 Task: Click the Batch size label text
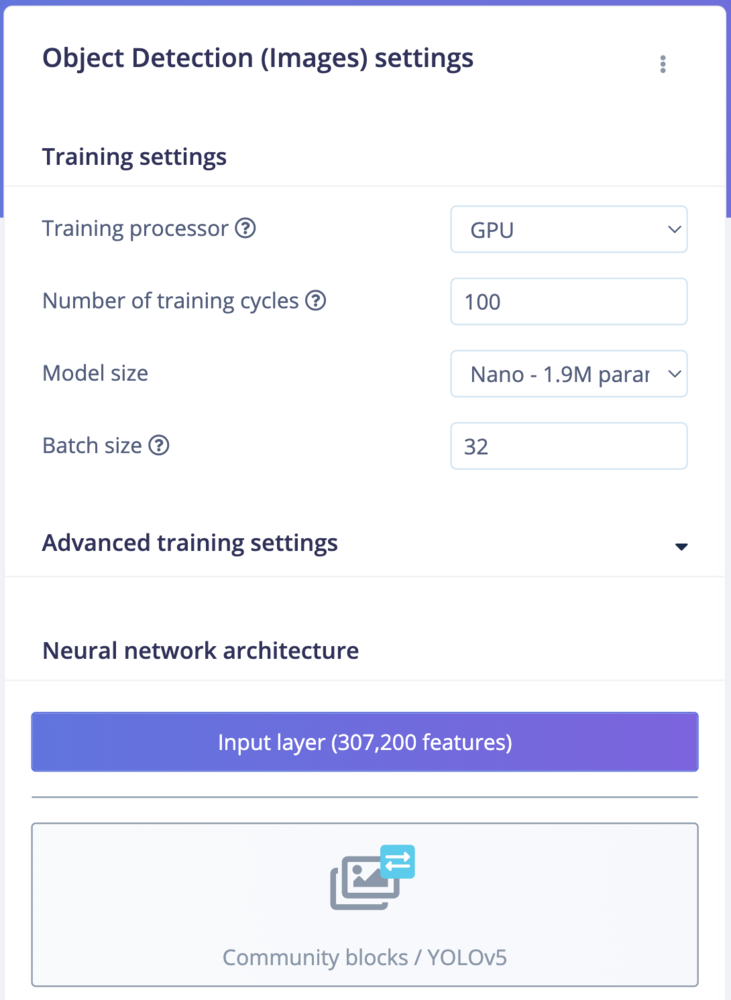pos(92,445)
